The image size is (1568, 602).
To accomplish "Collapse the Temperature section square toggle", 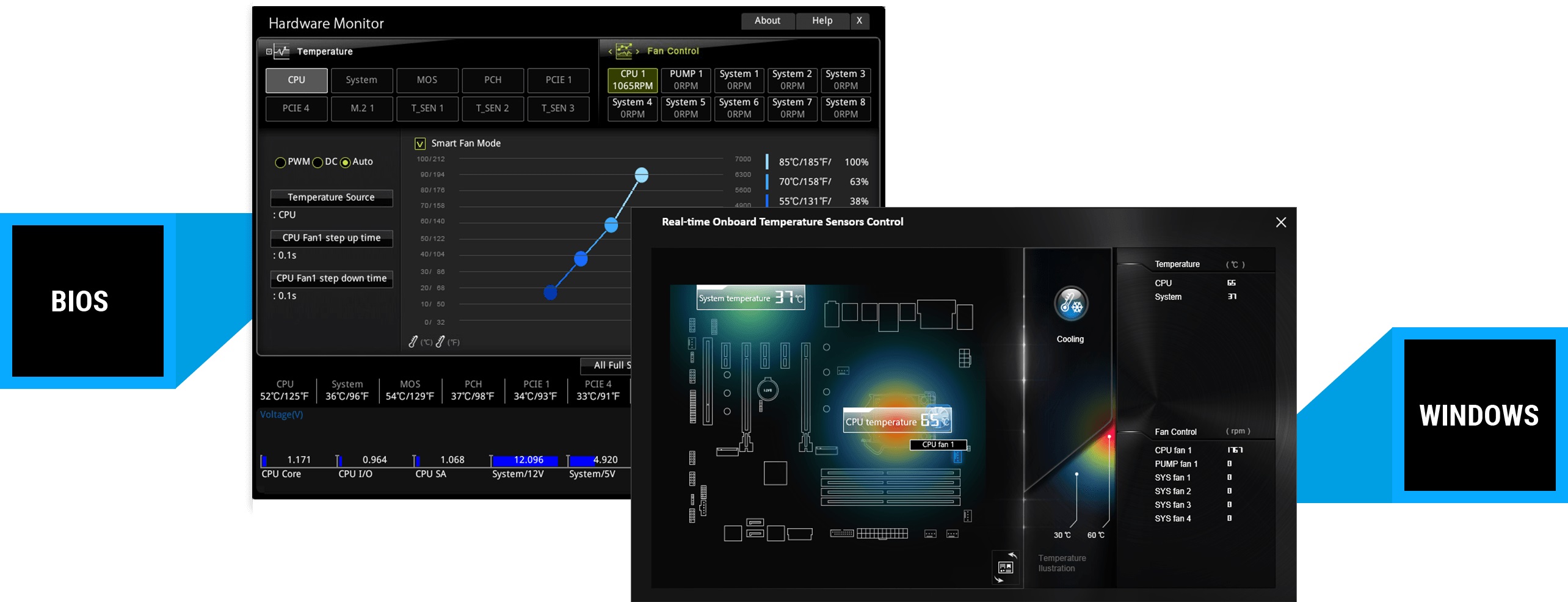I will pos(269,51).
